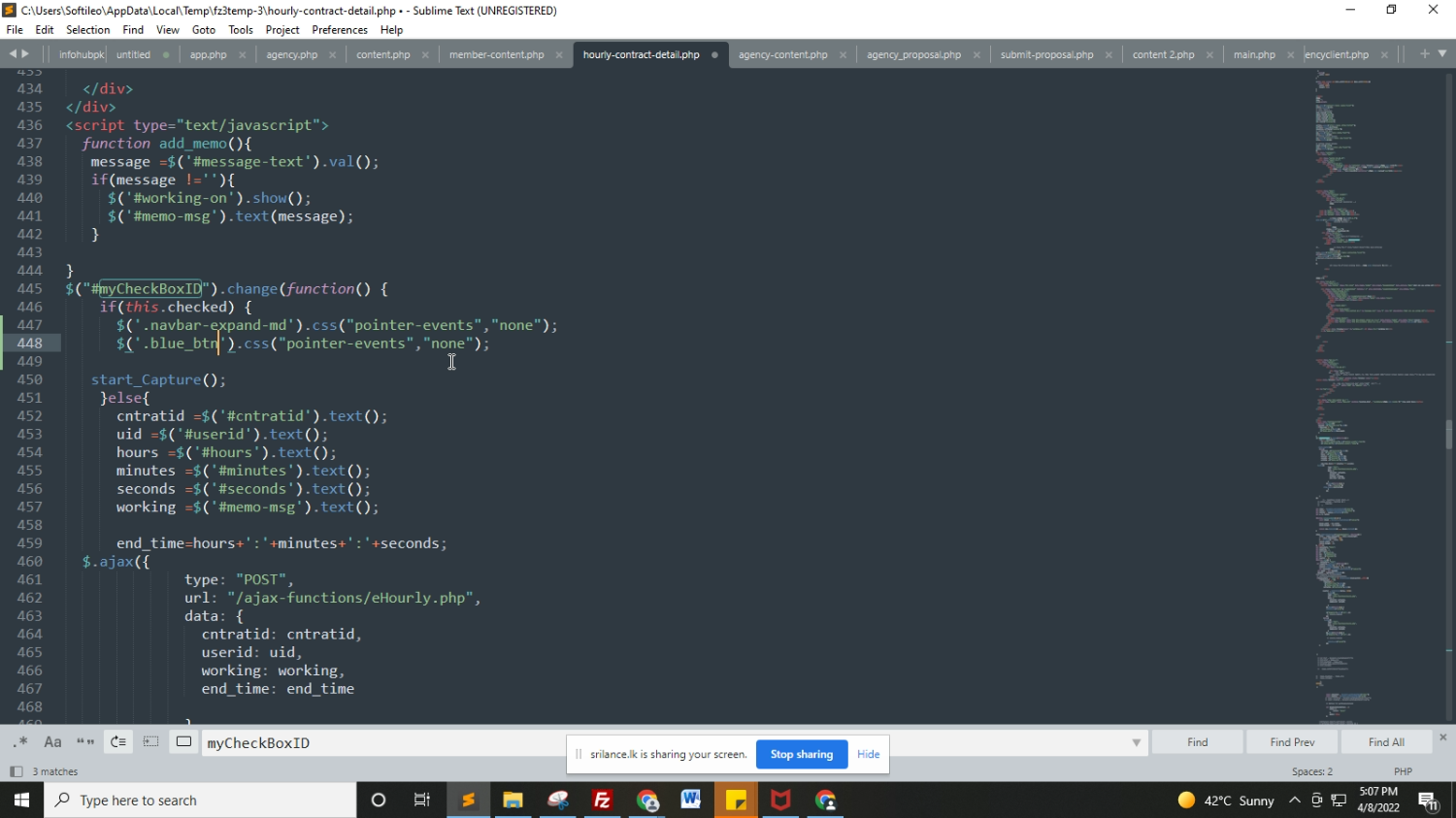This screenshot has width=1456, height=818.
Task: Close the find panel
Action: pos(1443,737)
